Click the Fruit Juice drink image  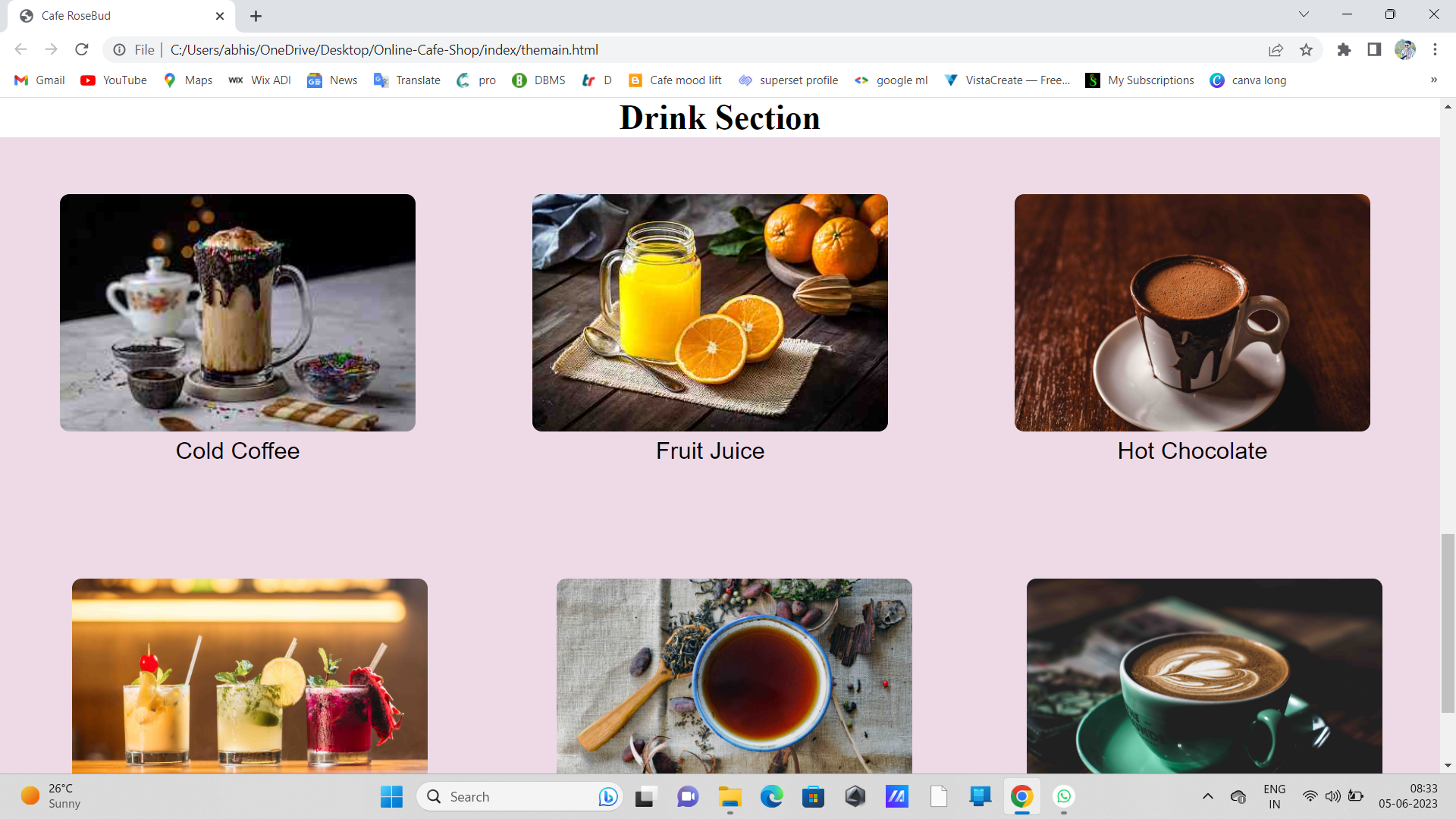(709, 312)
